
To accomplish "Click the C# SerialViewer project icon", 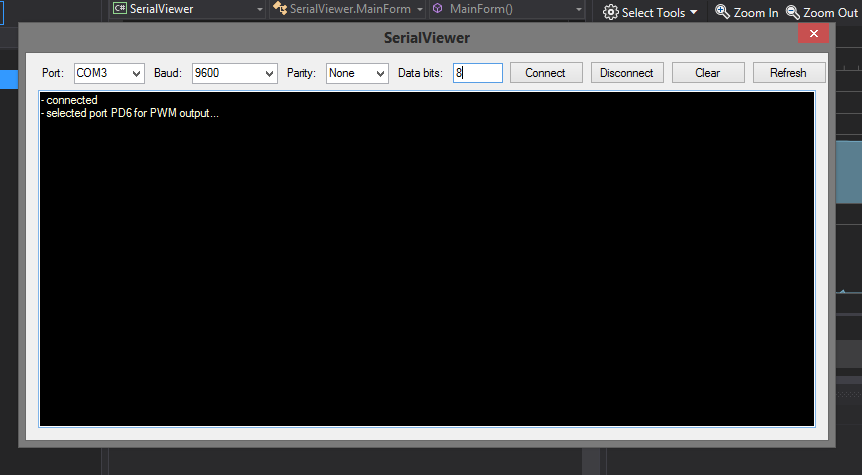I will point(119,8).
